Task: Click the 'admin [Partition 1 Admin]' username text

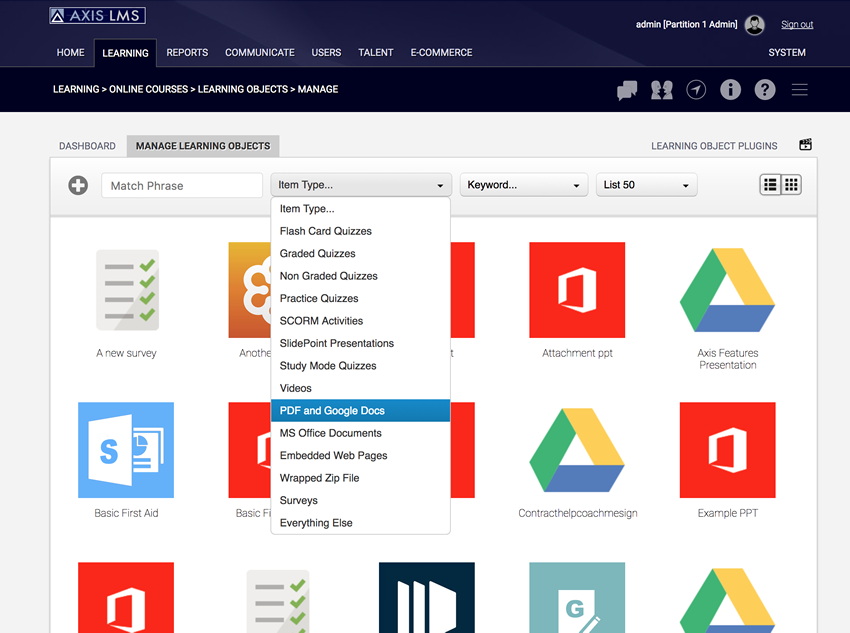Action: point(686,24)
